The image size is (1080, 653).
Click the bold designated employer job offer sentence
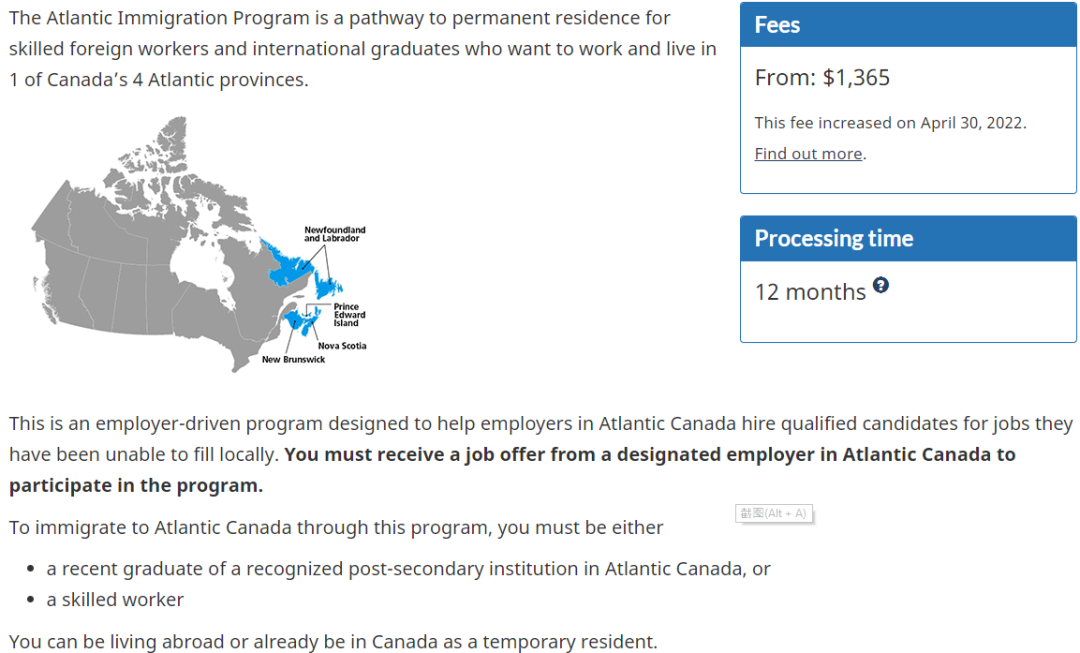pyautogui.click(x=512, y=470)
